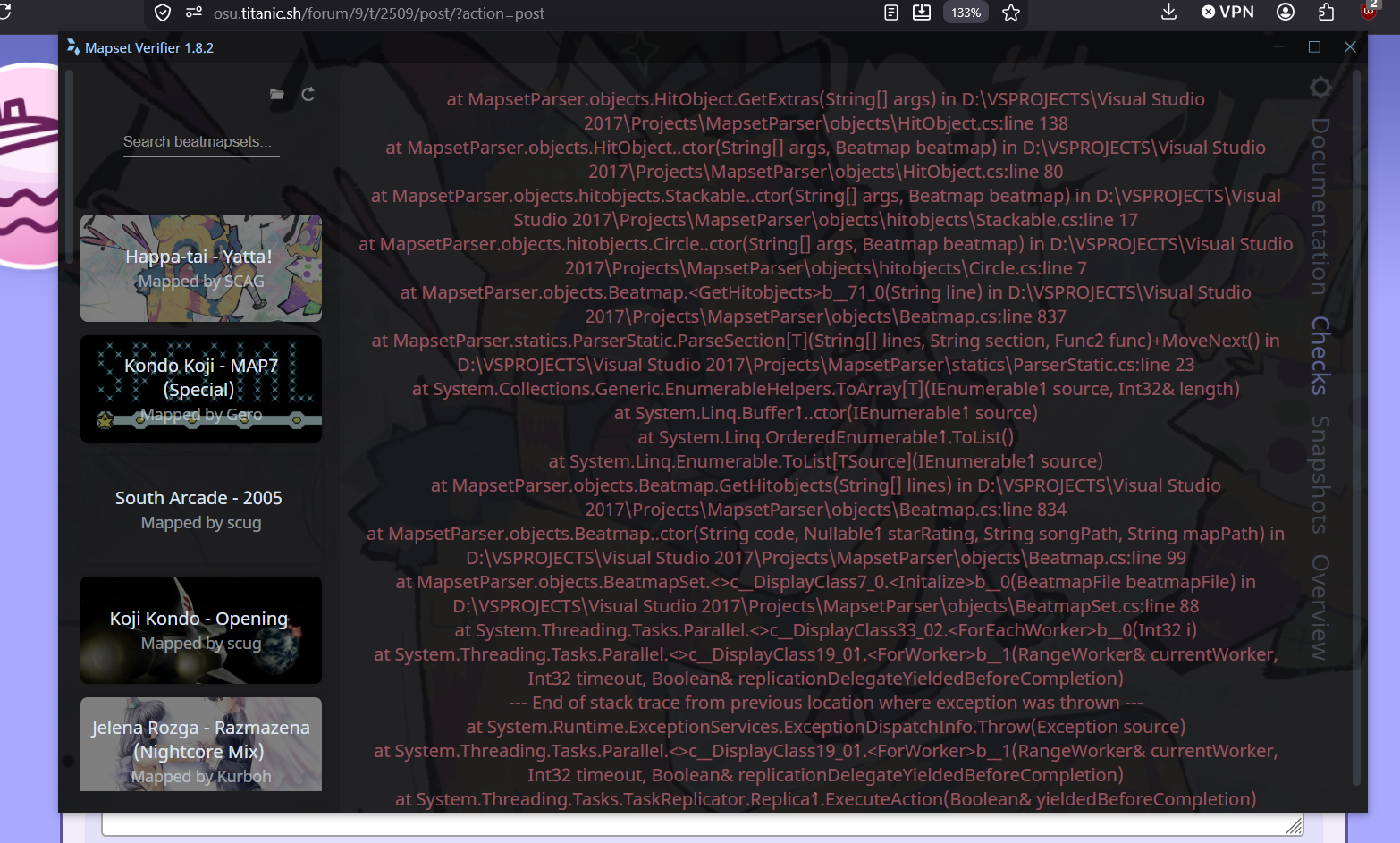Refresh the beatmapset list
The height and width of the screenshot is (843, 1400).
[308, 94]
